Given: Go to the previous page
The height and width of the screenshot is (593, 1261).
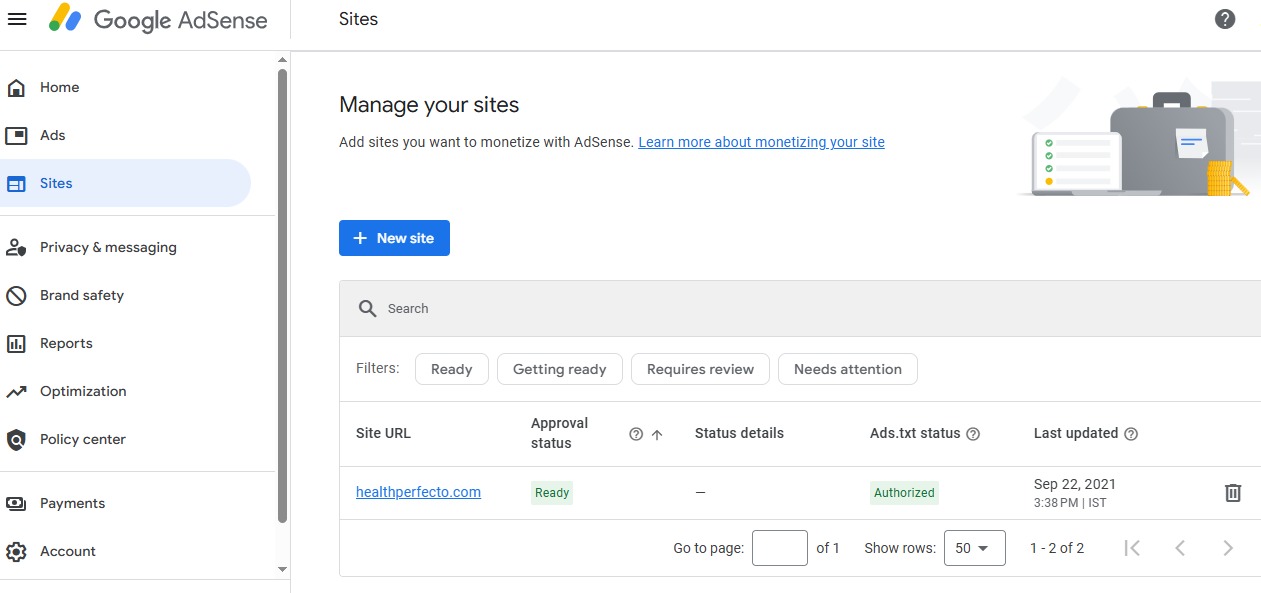Looking at the screenshot, I should [1180, 548].
